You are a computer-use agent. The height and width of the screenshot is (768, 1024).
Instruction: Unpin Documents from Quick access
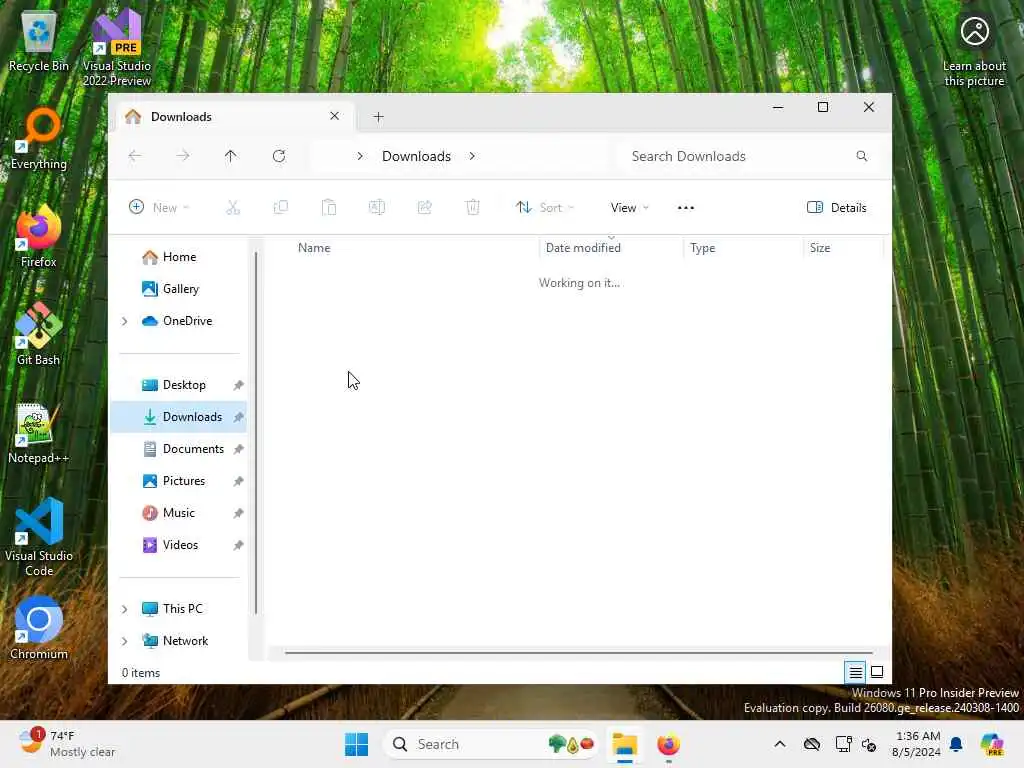click(238, 449)
